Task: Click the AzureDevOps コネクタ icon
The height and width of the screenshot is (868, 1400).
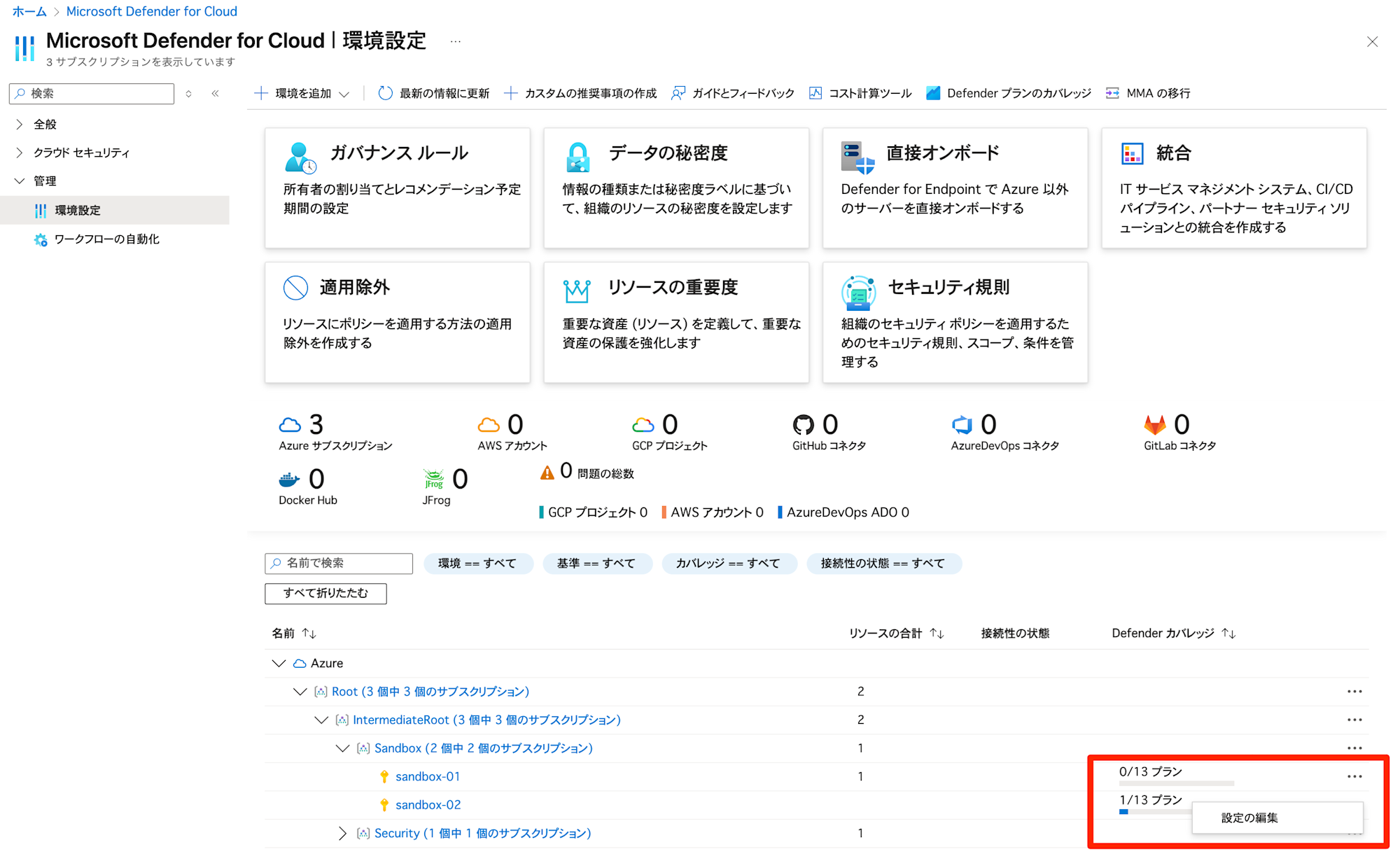Action: (962, 425)
